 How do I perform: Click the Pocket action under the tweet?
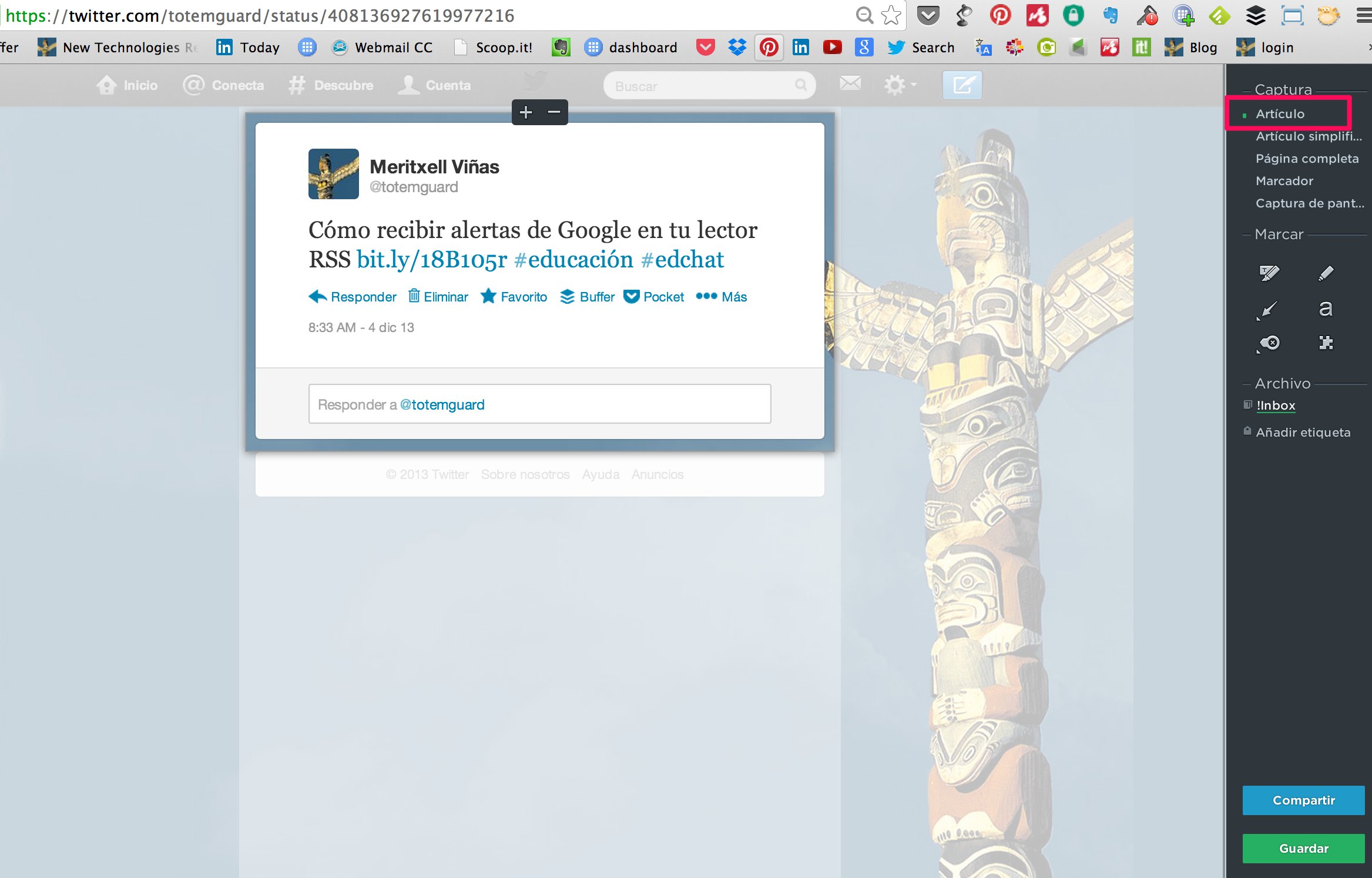pyautogui.click(x=654, y=297)
